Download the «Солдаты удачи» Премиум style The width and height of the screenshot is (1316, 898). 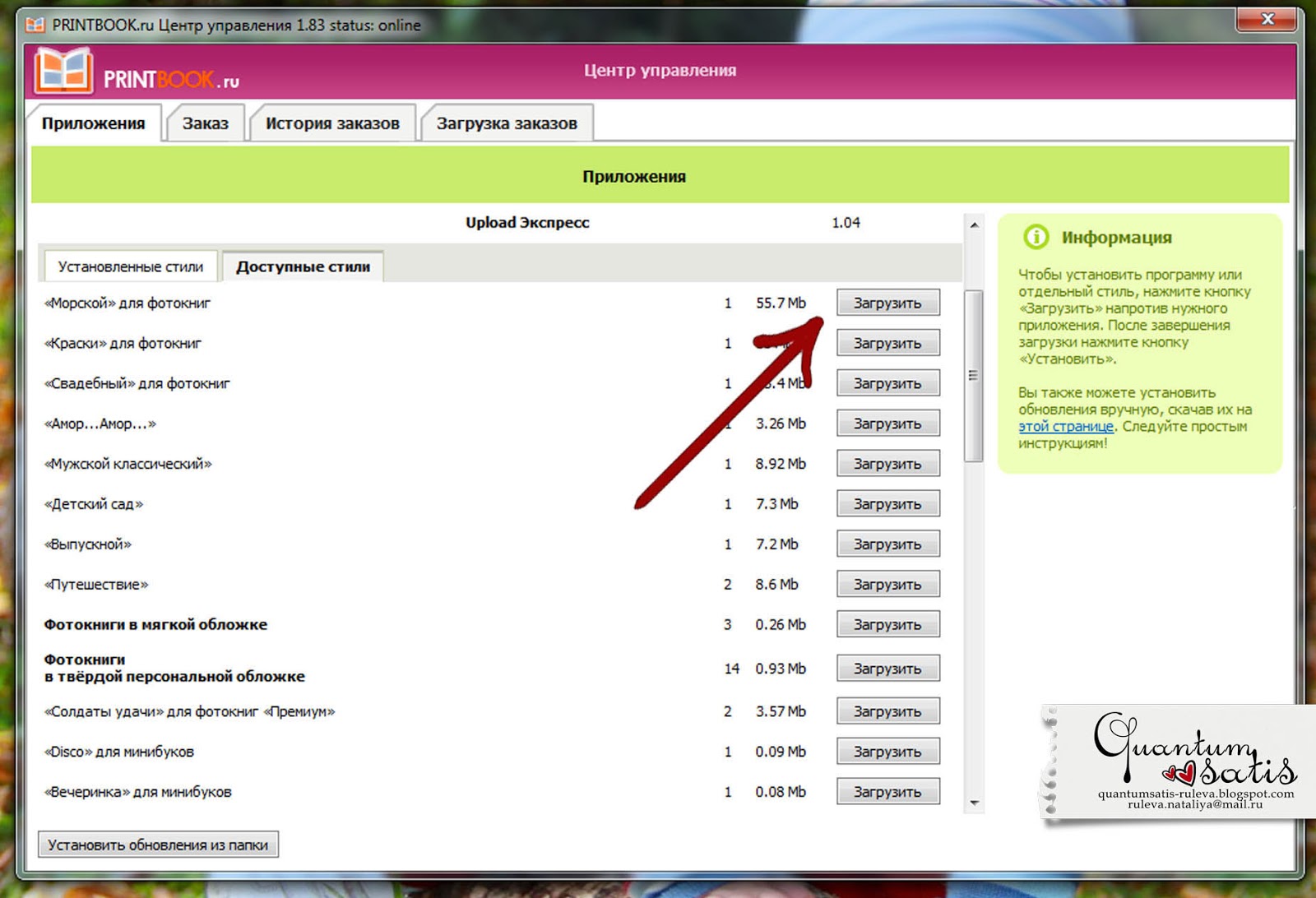[x=887, y=711]
